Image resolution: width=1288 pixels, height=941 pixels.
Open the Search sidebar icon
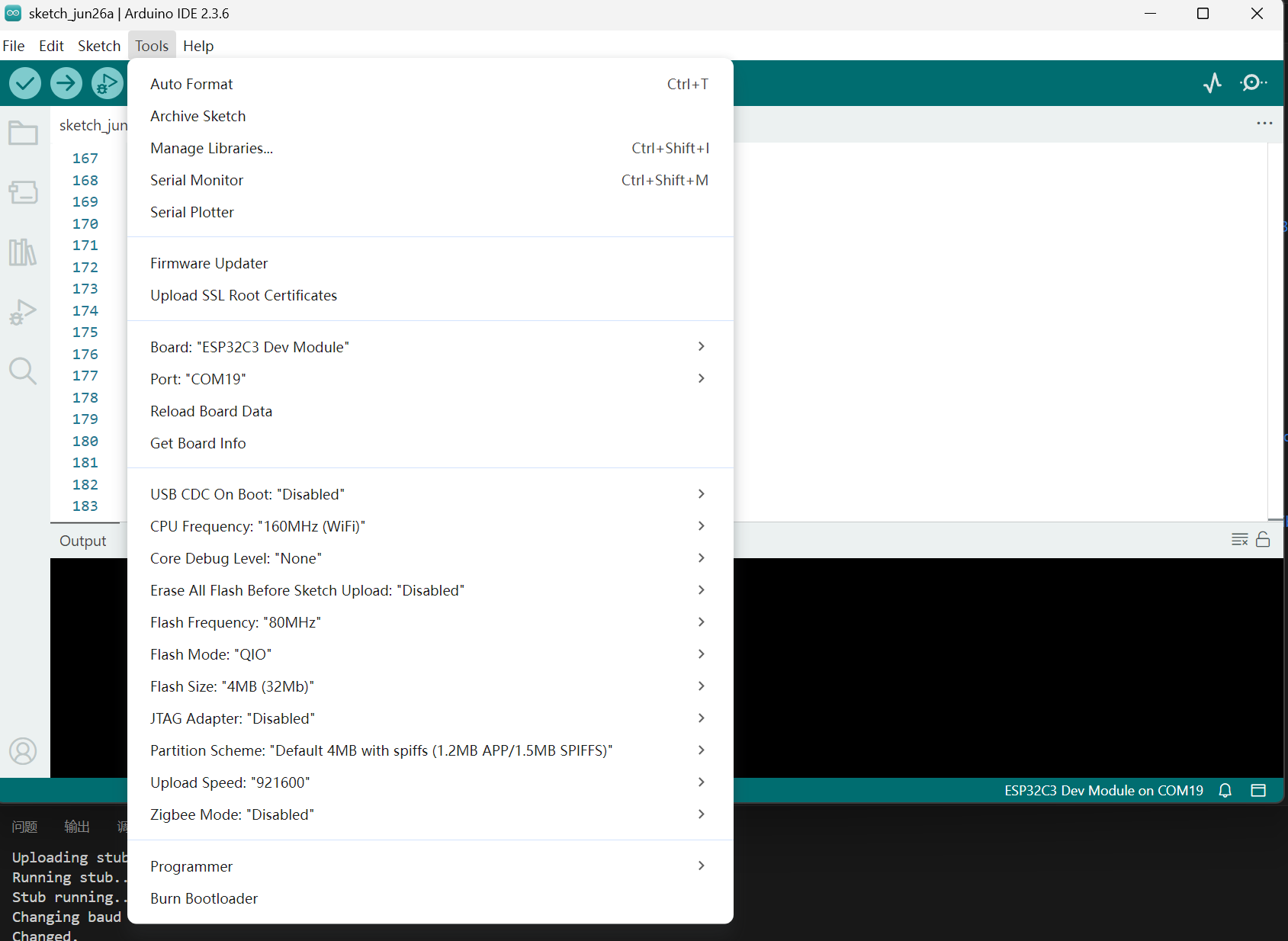pos(23,371)
